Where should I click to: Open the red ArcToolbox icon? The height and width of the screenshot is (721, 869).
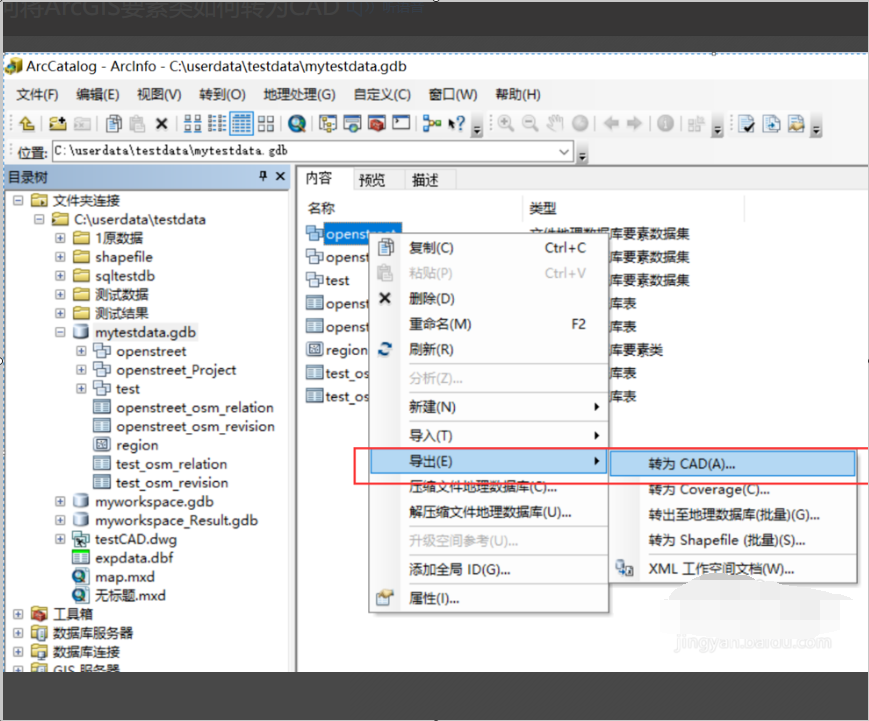376,123
